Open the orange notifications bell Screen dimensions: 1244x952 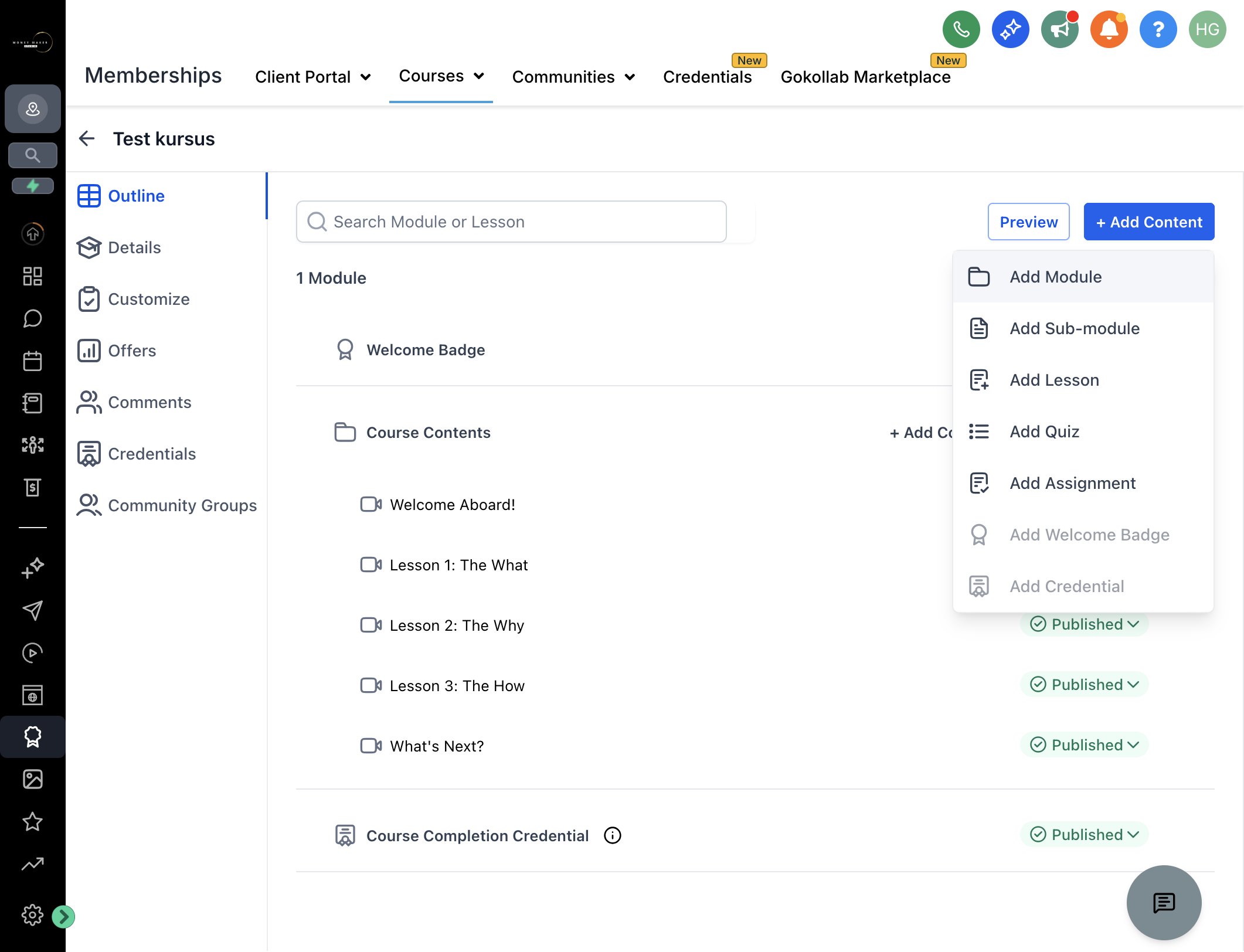pyautogui.click(x=1109, y=29)
